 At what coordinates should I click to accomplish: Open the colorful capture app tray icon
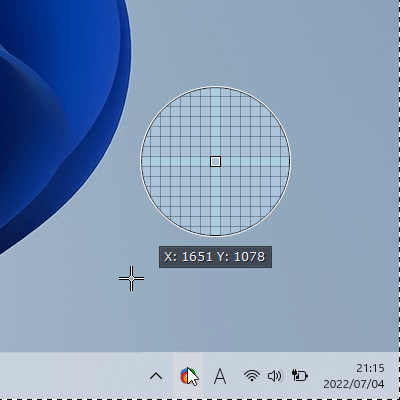[x=188, y=376]
